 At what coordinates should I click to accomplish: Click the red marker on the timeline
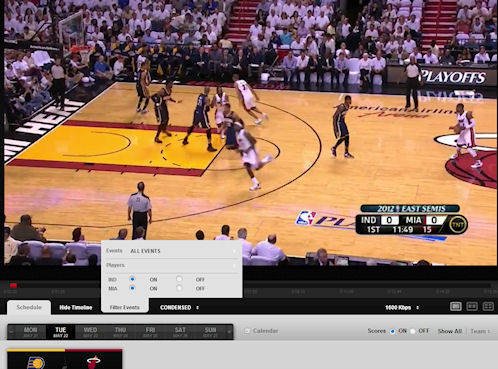[x=13, y=285]
